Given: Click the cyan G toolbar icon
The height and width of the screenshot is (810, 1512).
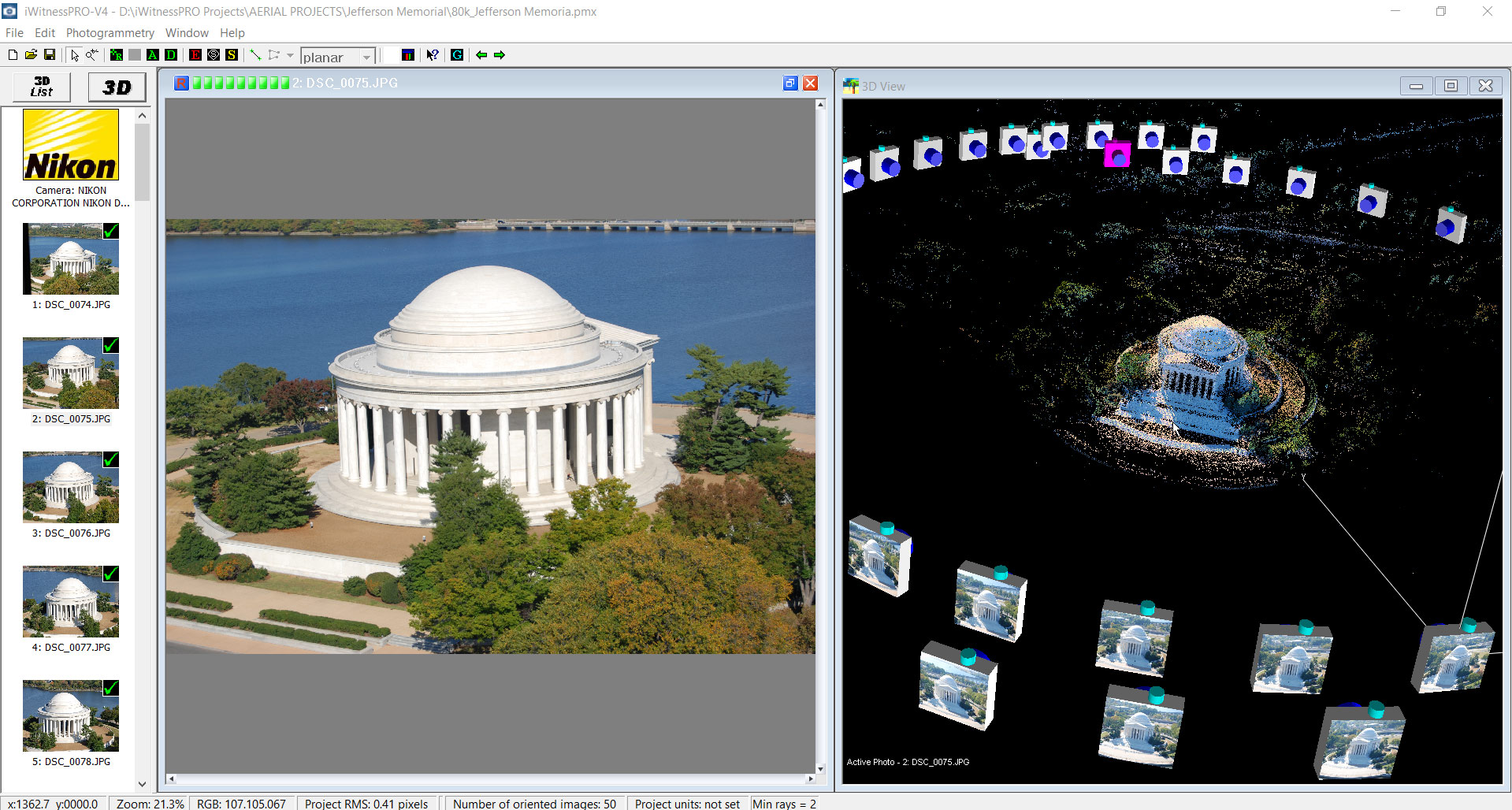Looking at the screenshot, I should coord(457,55).
